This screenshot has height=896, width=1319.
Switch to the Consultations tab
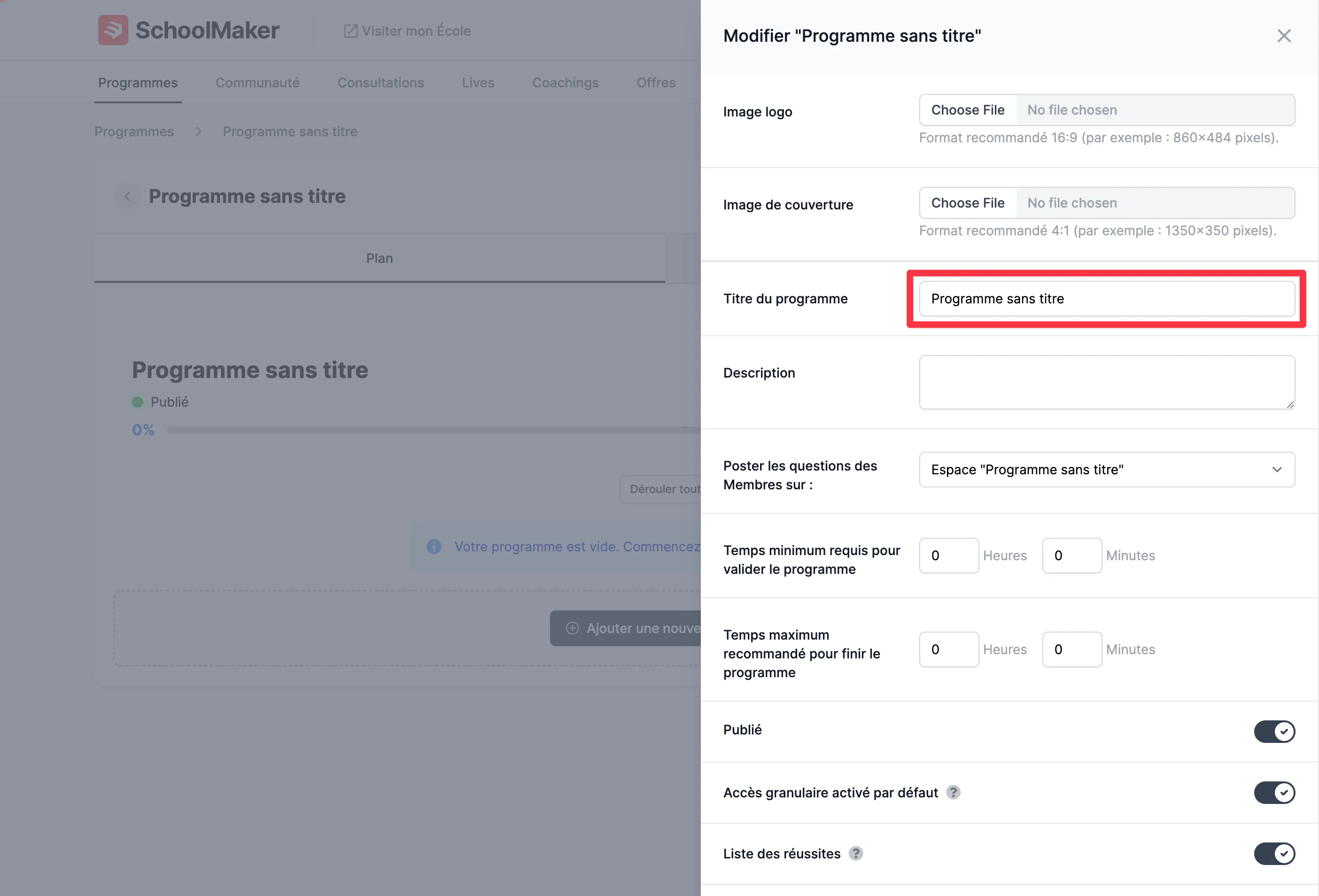click(381, 83)
